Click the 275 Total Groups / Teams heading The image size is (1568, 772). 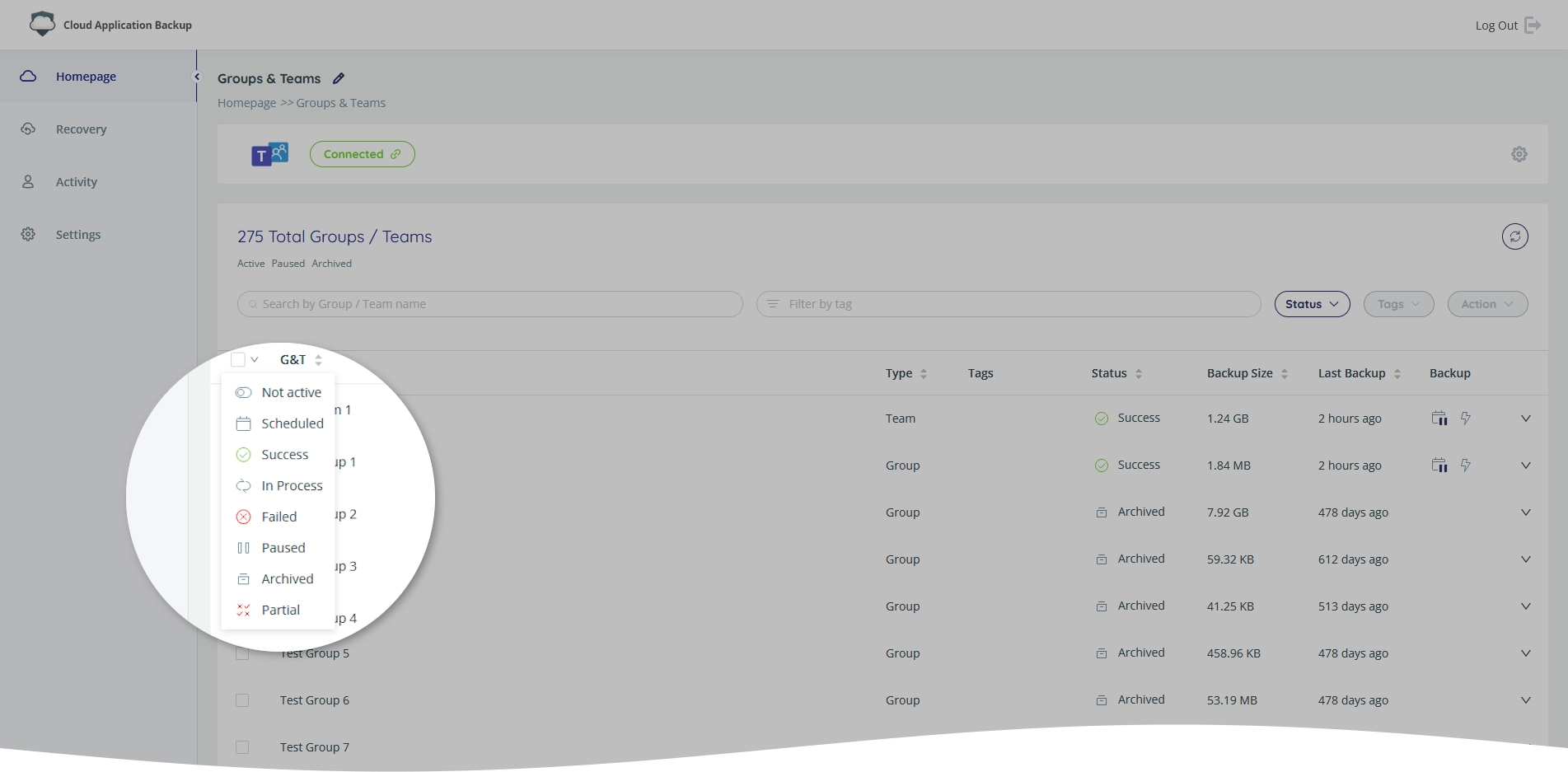(335, 236)
